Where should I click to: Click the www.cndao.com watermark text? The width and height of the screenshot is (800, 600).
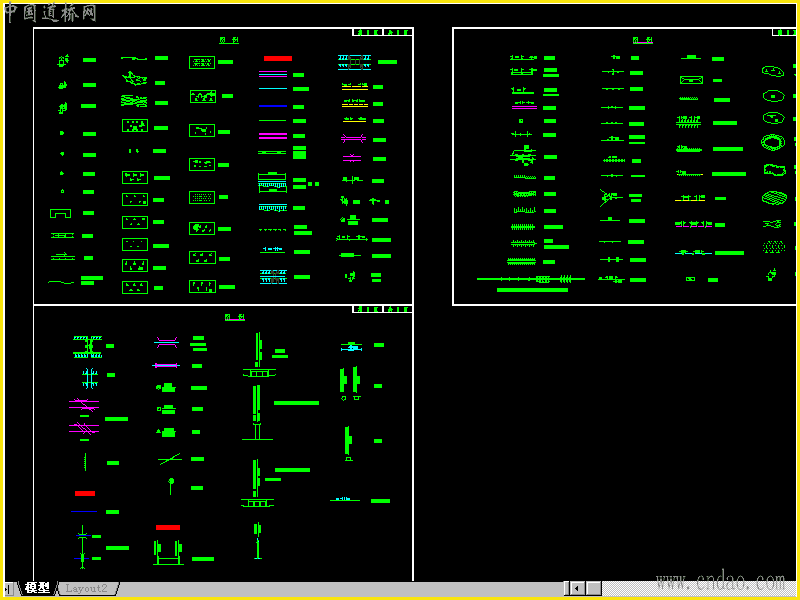click(720, 581)
